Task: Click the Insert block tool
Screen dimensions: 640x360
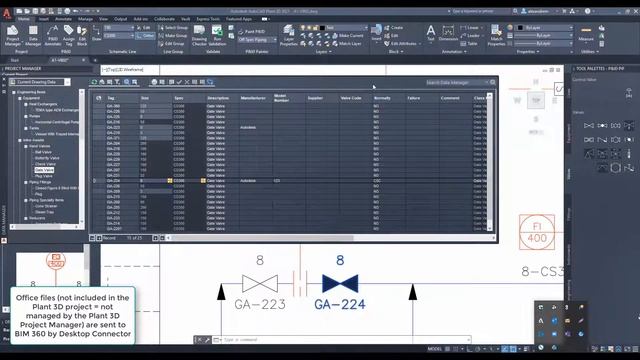Action: [x=376, y=33]
